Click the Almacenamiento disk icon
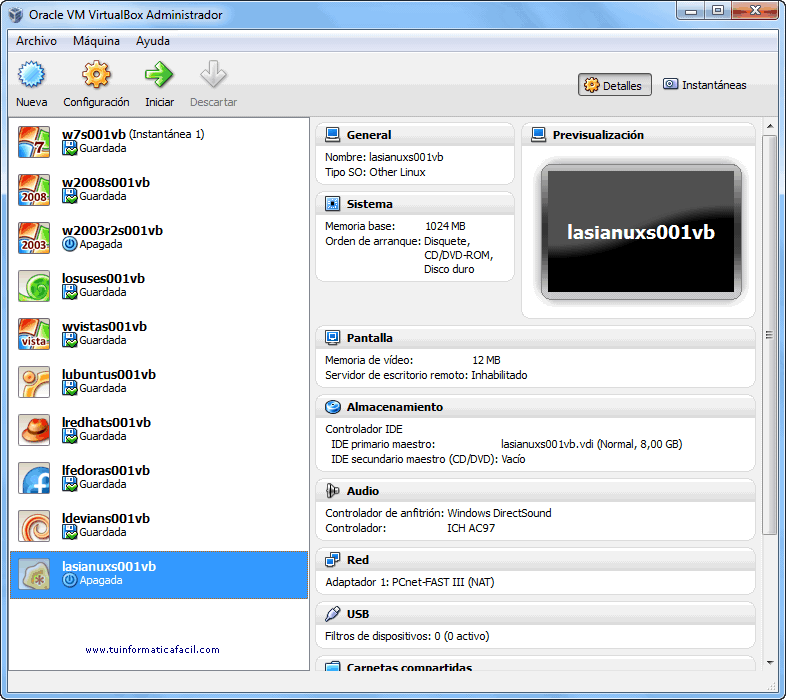The width and height of the screenshot is (786, 700). pyautogui.click(x=332, y=407)
